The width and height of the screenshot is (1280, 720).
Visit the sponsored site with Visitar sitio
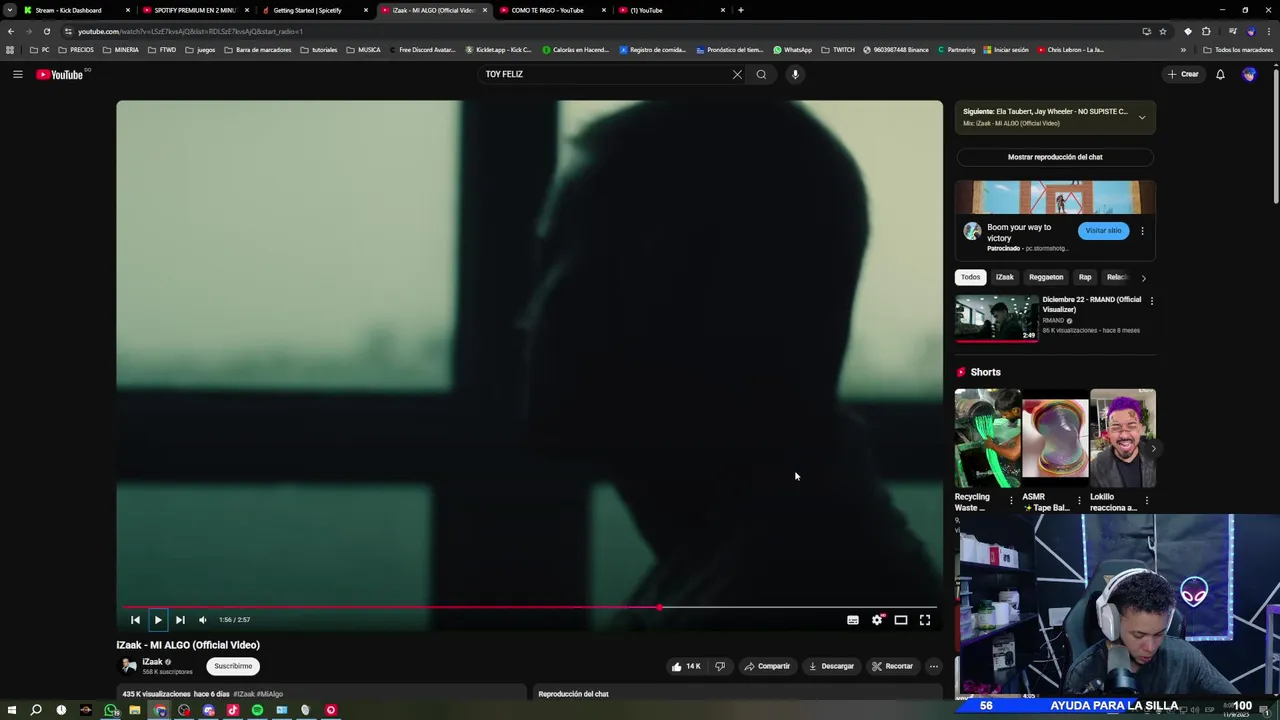[1103, 231]
